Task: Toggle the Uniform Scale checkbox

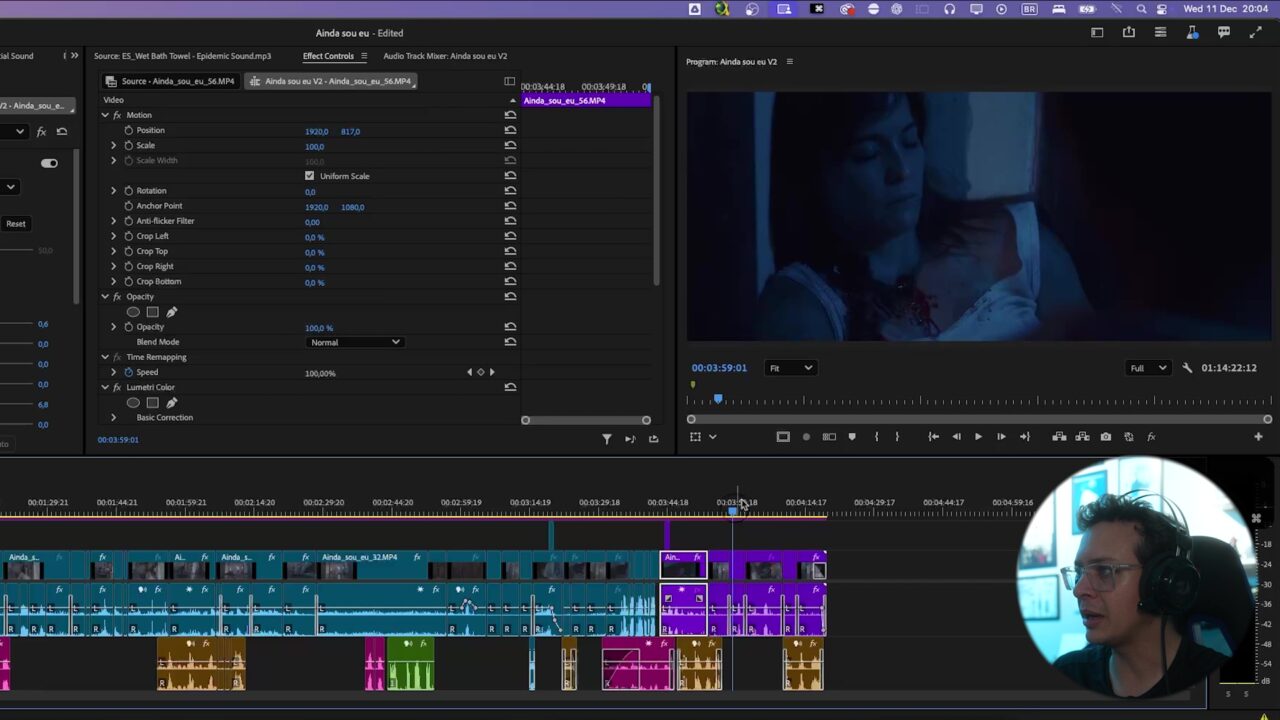Action: 309,176
